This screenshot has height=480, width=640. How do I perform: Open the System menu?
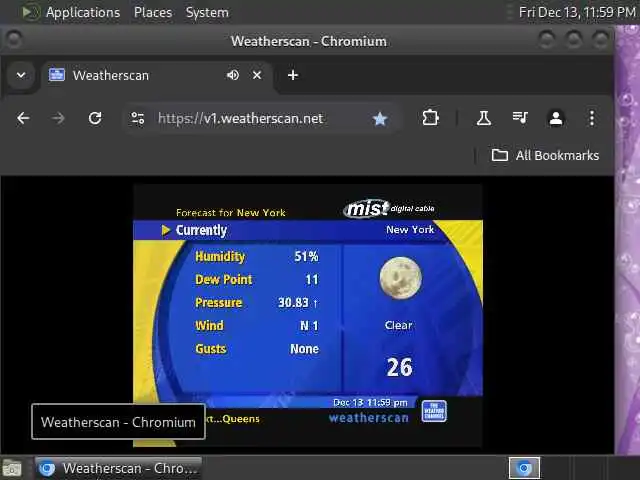(207, 12)
